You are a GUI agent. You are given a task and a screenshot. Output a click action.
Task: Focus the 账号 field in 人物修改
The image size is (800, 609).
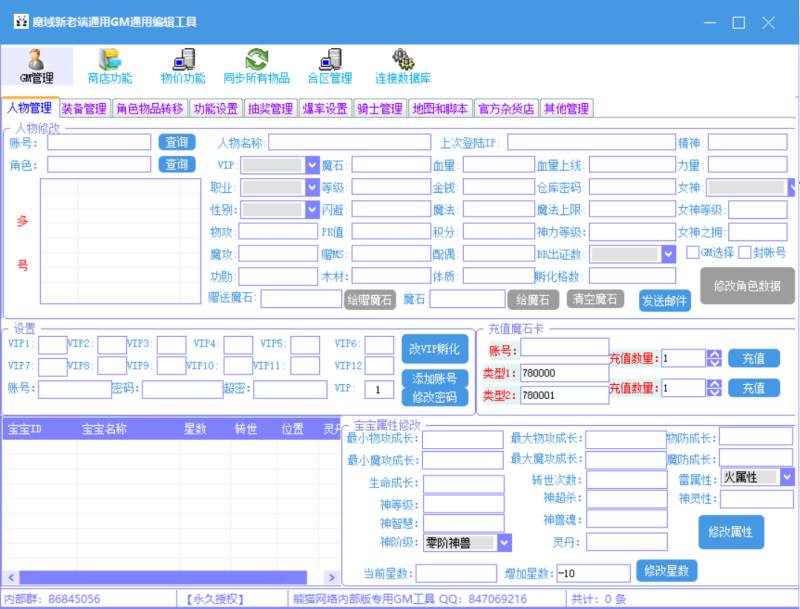click(99, 142)
